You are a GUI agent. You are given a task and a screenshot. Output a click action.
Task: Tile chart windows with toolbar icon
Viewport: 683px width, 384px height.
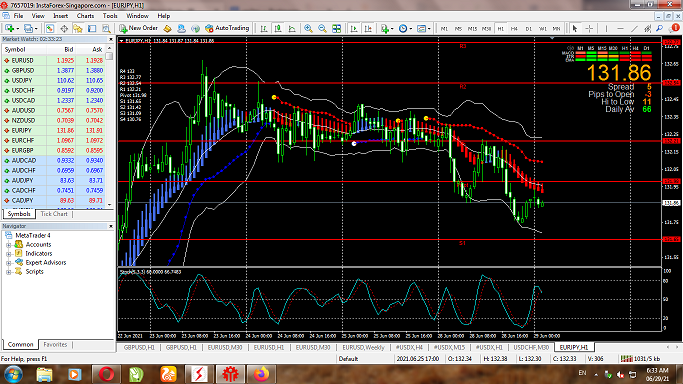pyautogui.click(x=336, y=28)
